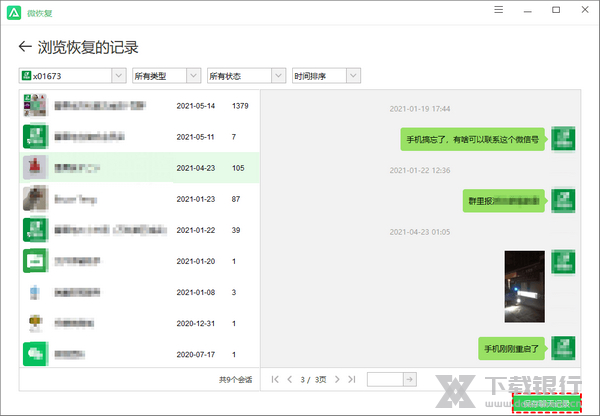Open the hamburger menu in title bar
The height and width of the screenshot is (416, 600).
click(x=498, y=10)
